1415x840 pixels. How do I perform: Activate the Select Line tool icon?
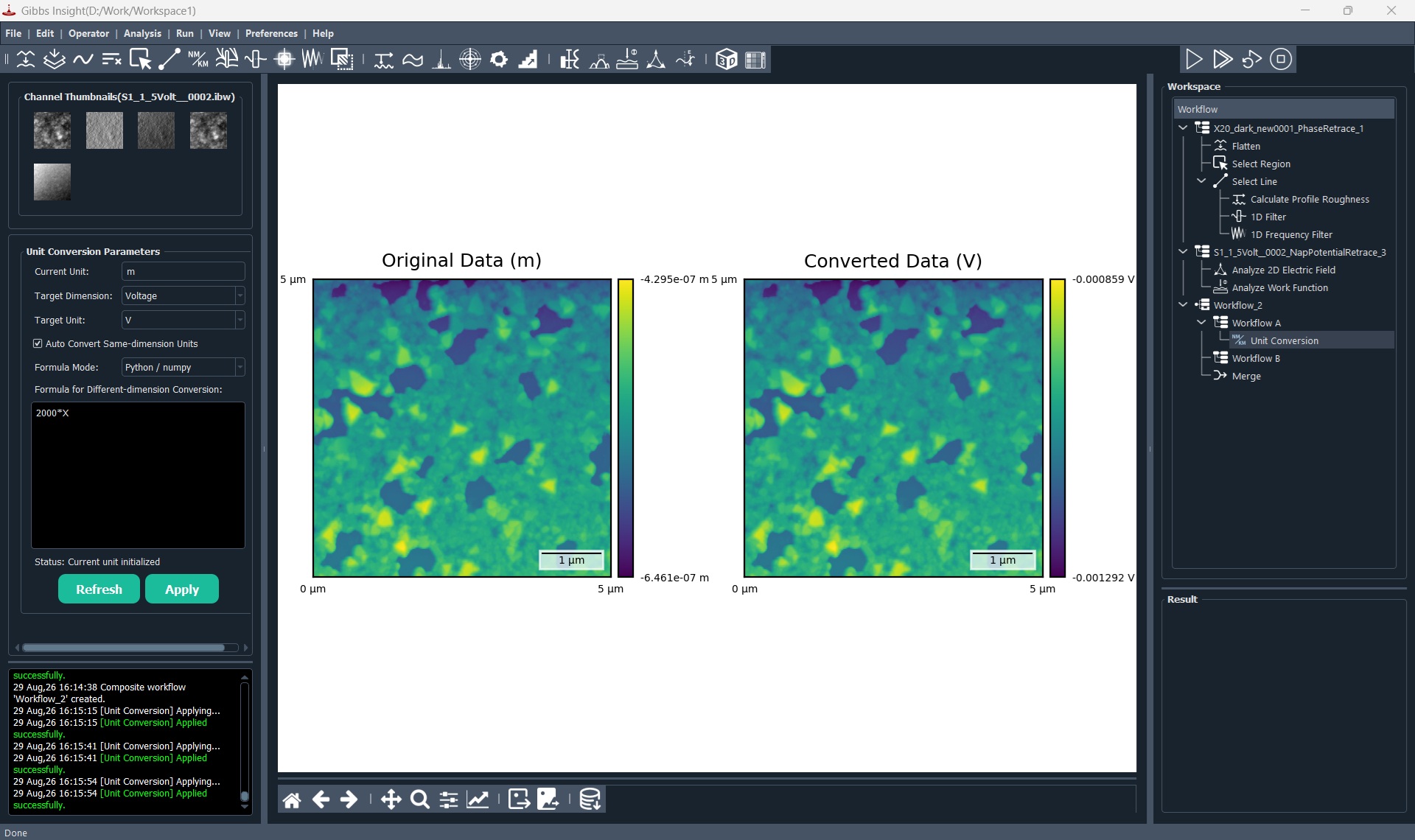169,60
